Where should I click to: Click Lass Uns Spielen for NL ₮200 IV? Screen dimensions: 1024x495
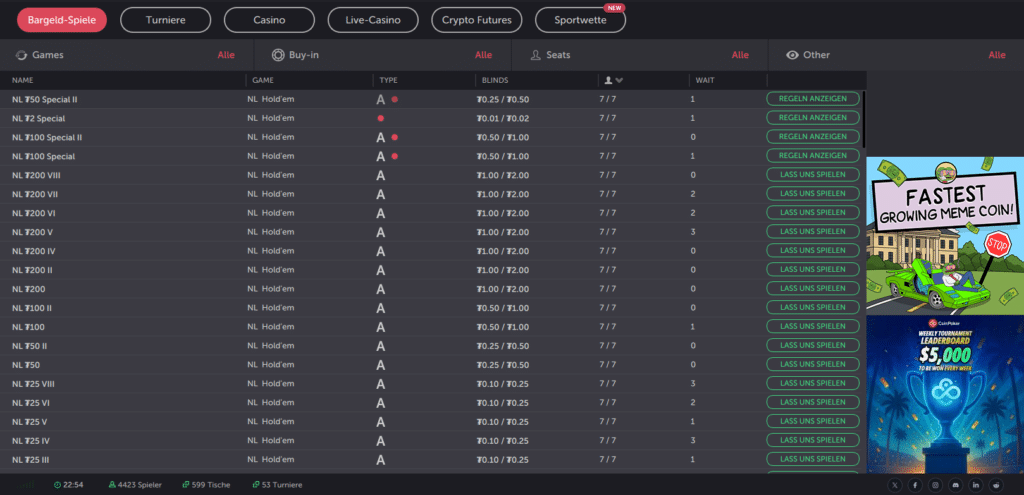pyautogui.click(x=813, y=250)
